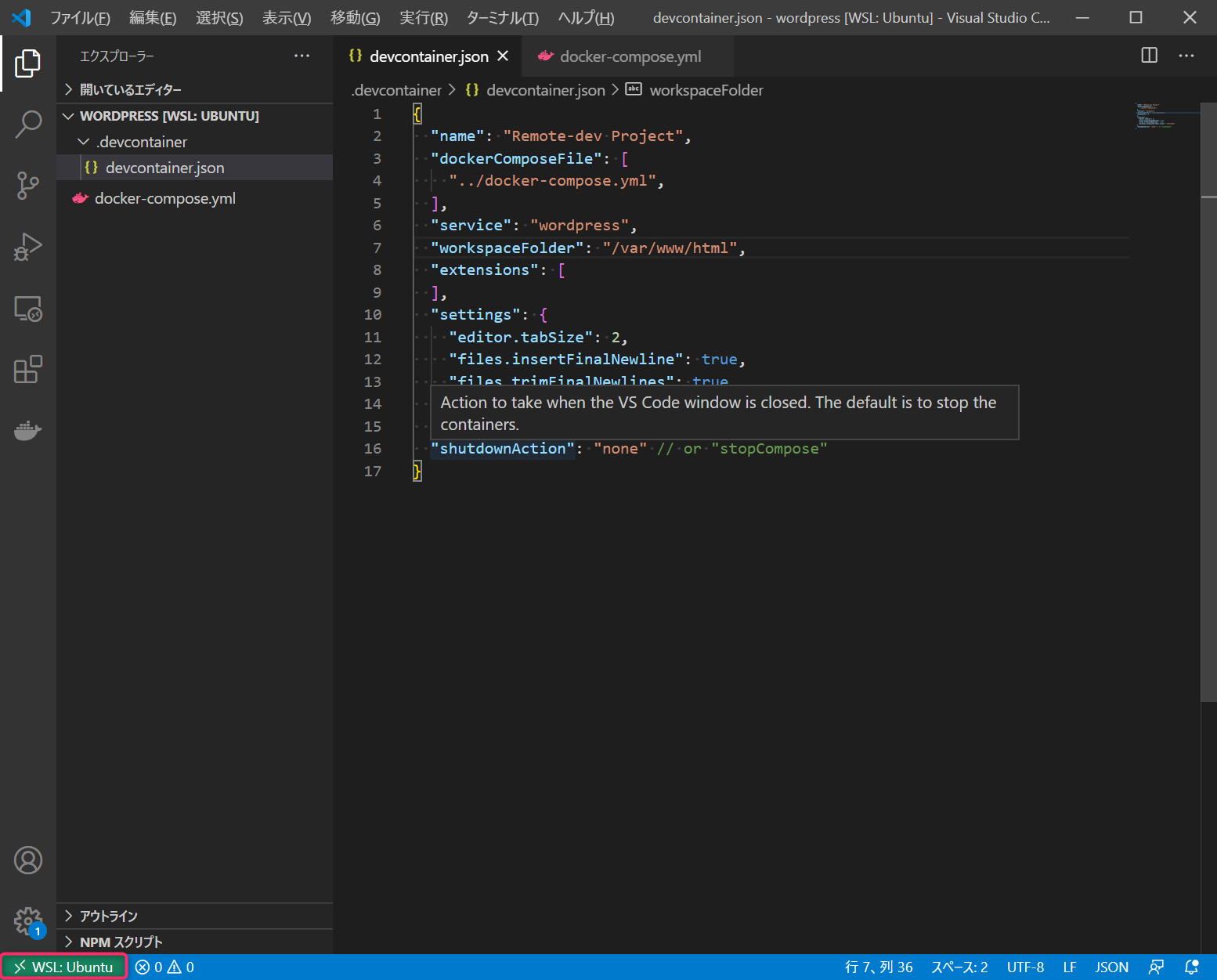Viewport: 1217px width, 980px height.
Task: Open the Remote Explorer view icon
Action: click(x=27, y=309)
